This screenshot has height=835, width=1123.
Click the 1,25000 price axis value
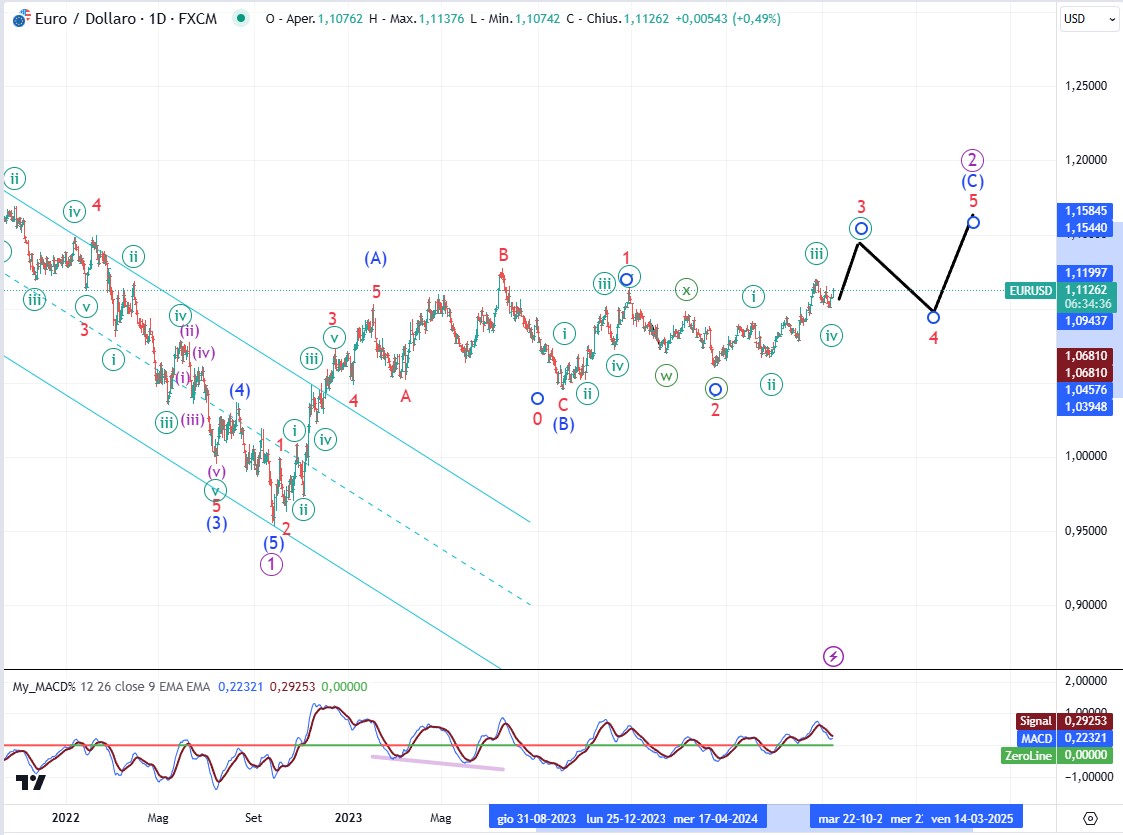pos(1086,85)
